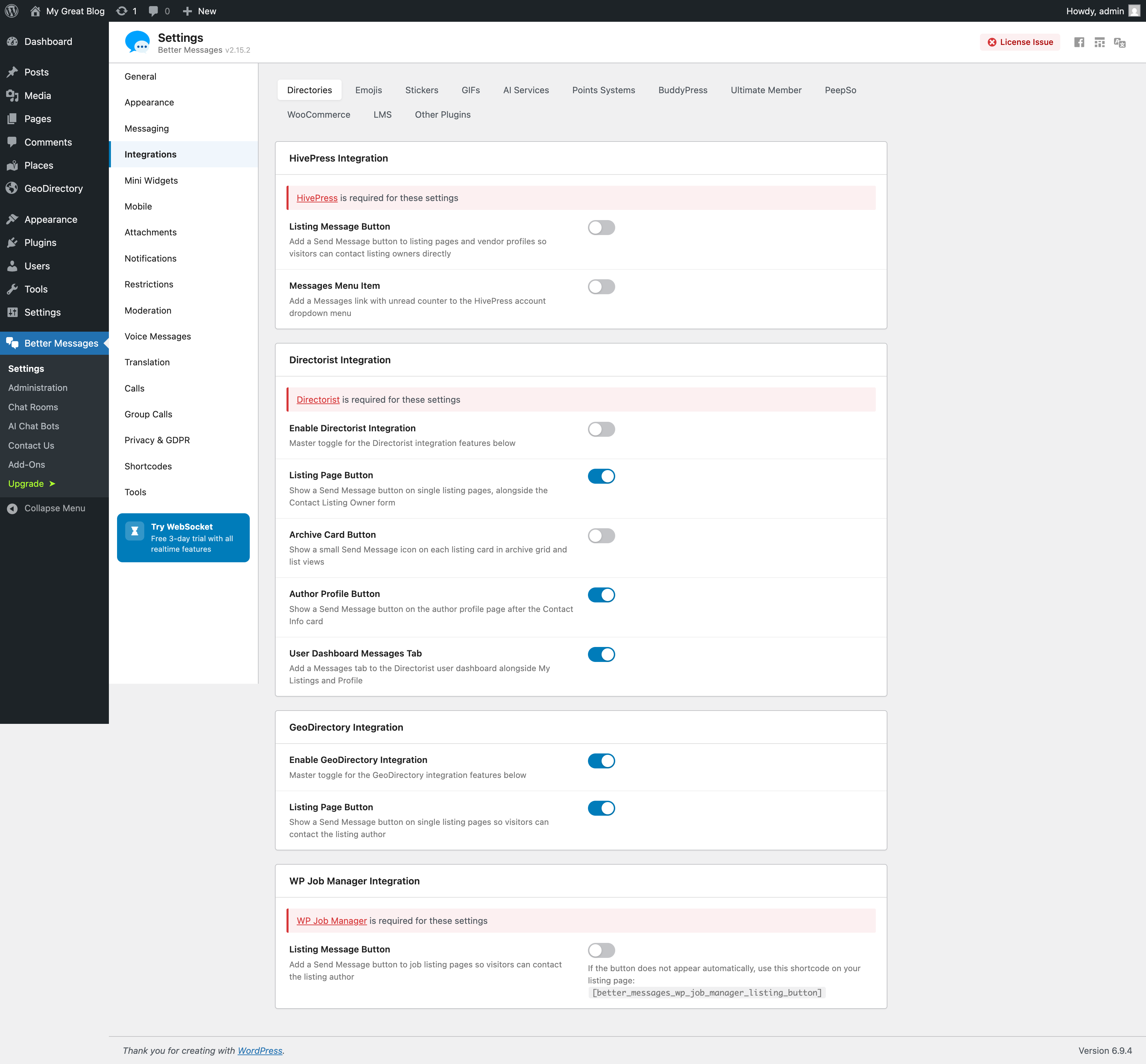This screenshot has width=1146, height=1064.
Task: Click the Better Messages logo in header
Action: tap(137, 42)
